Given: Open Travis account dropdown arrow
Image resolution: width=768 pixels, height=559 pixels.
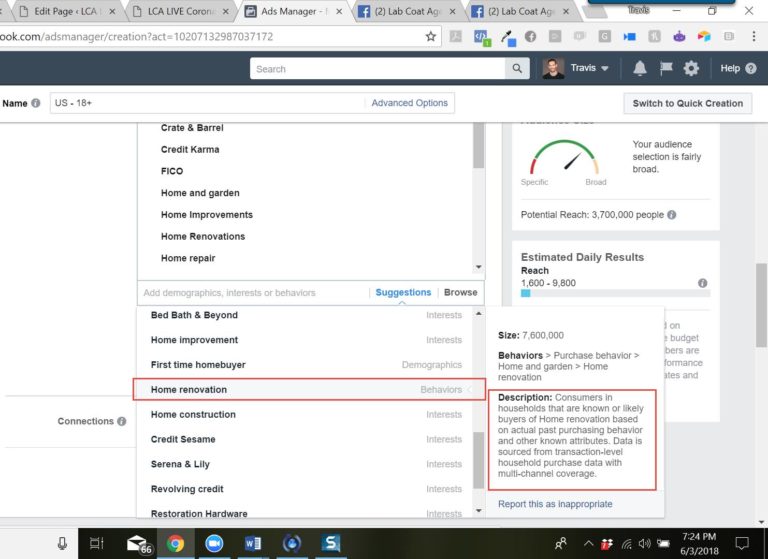Looking at the screenshot, I should (x=605, y=69).
